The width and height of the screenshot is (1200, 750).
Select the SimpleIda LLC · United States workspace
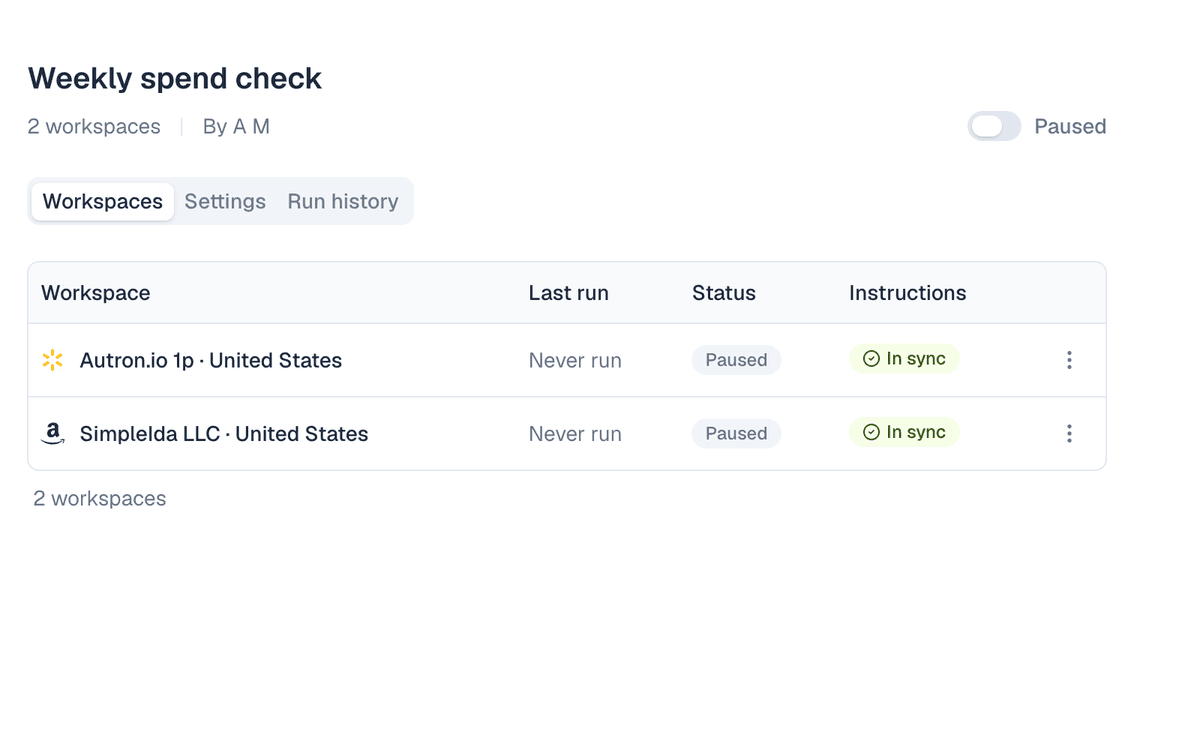click(224, 434)
